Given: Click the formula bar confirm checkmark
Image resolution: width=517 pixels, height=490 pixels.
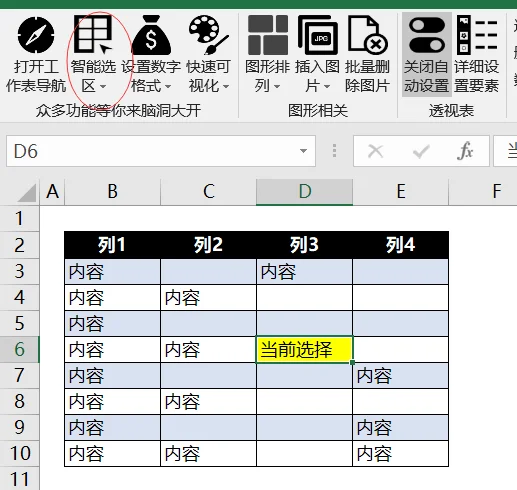Looking at the screenshot, I should (421, 151).
